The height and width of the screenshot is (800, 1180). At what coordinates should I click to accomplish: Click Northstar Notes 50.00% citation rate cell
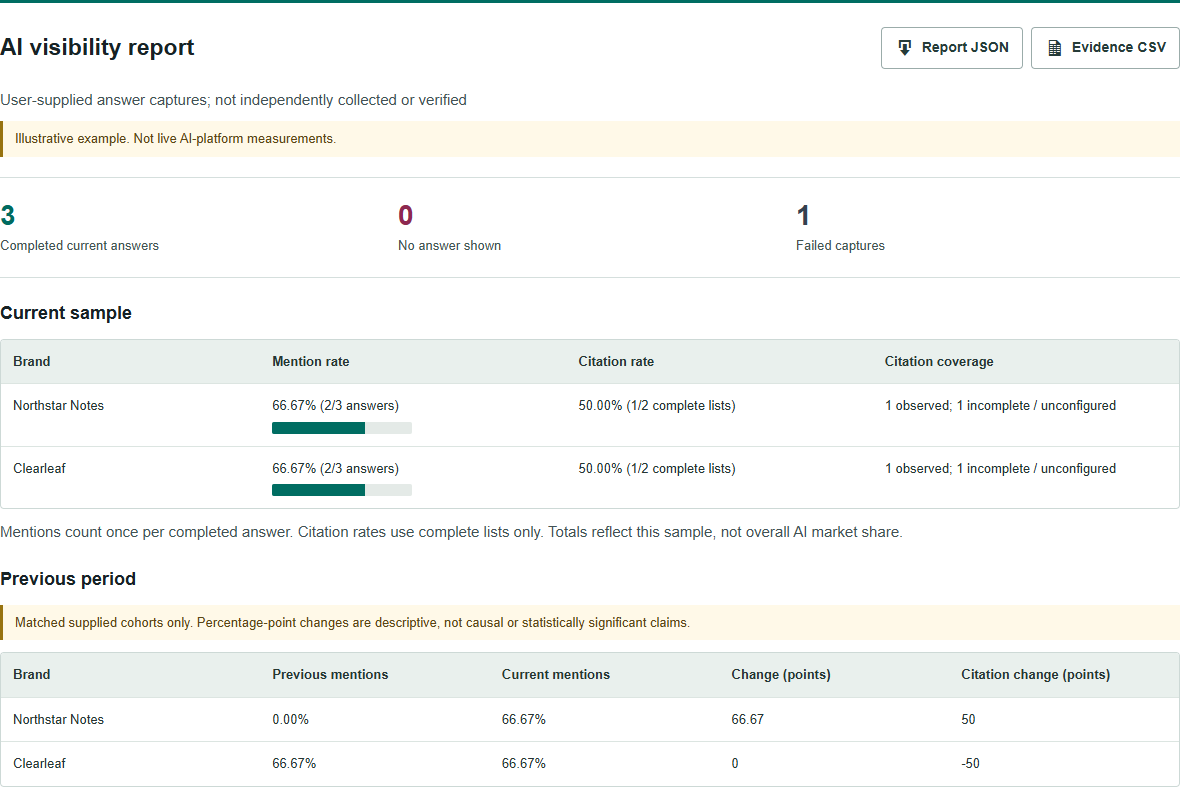[656, 406]
